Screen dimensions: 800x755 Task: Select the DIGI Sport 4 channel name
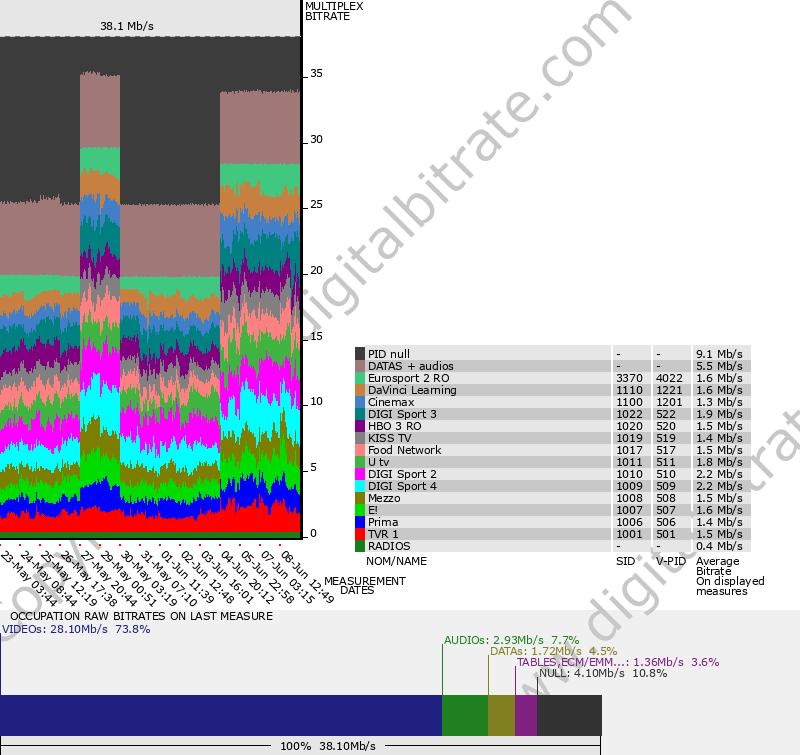point(402,486)
